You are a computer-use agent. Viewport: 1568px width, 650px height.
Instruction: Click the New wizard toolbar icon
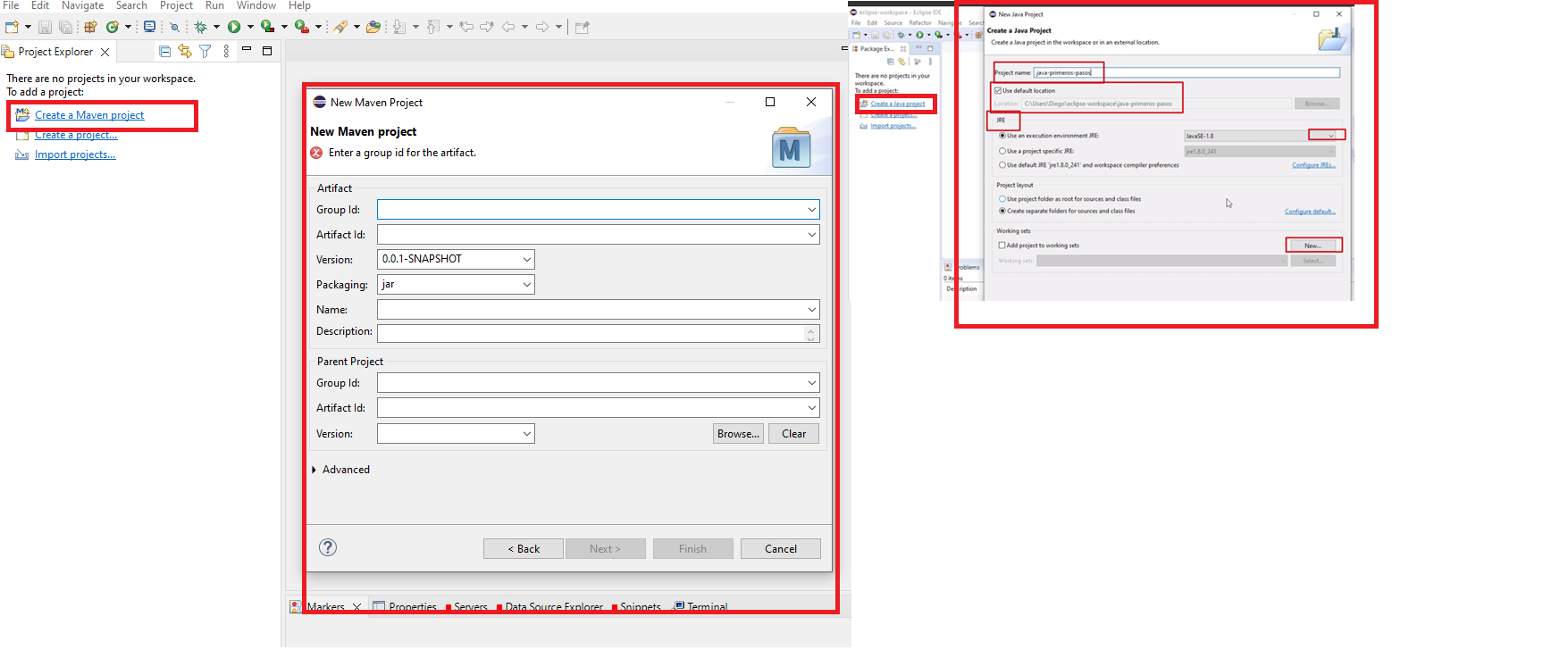point(12,27)
